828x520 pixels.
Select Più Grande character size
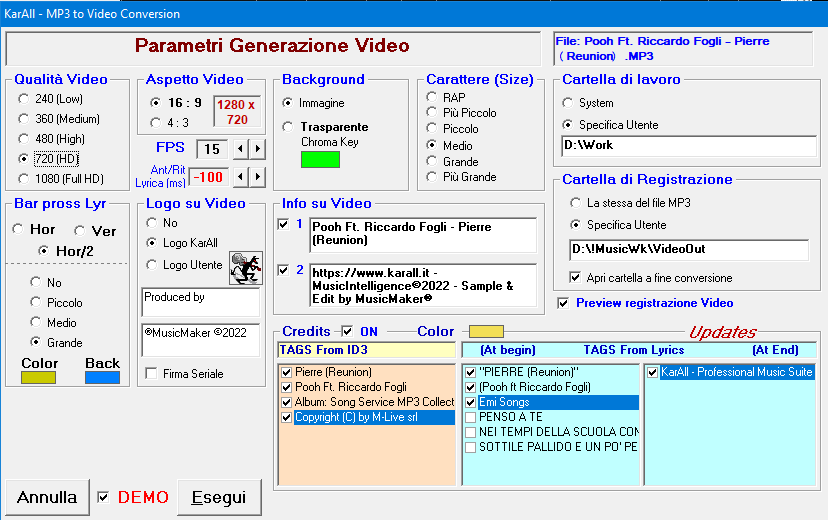tap(432, 177)
